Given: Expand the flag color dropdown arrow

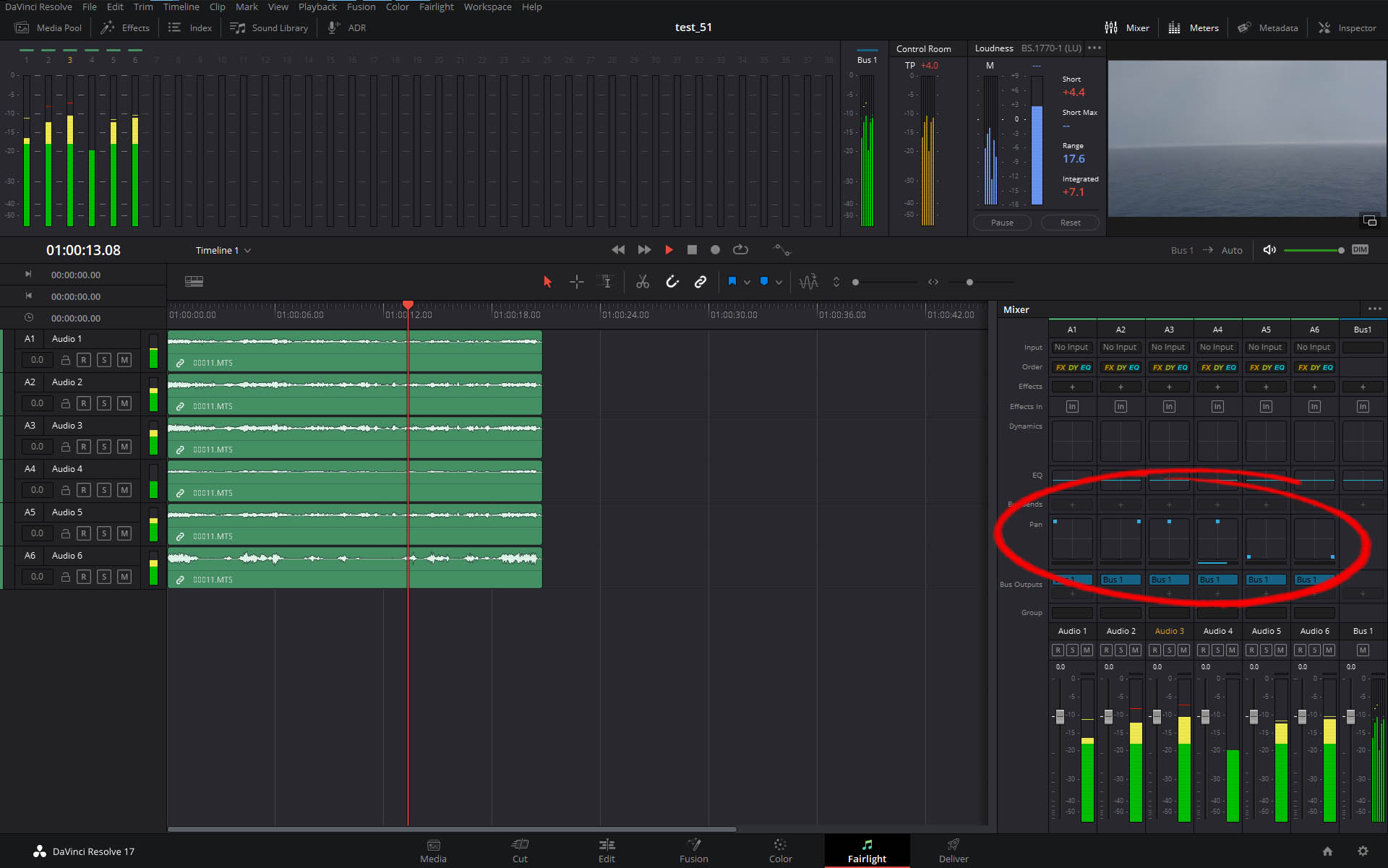Looking at the screenshot, I should (x=747, y=282).
